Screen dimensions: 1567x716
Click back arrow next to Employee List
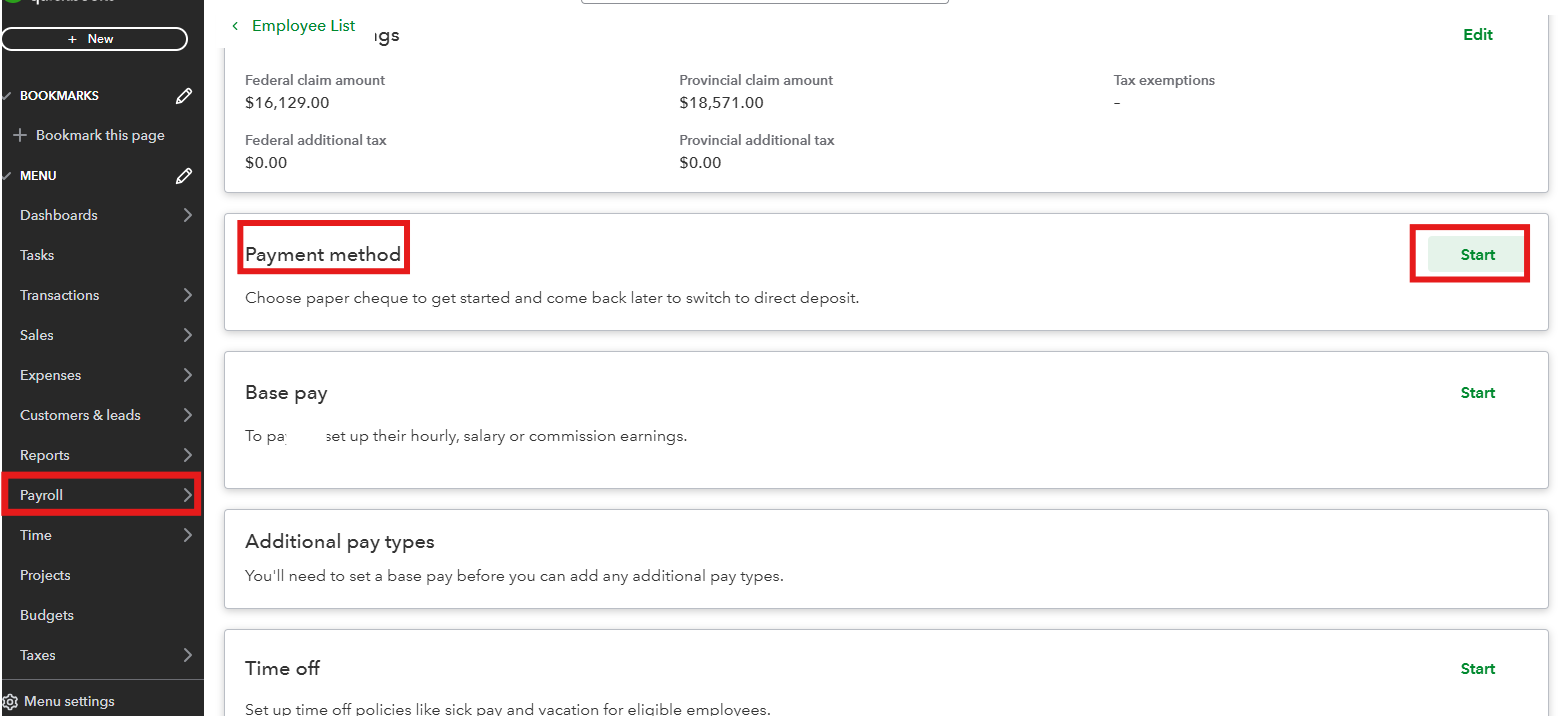click(235, 26)
